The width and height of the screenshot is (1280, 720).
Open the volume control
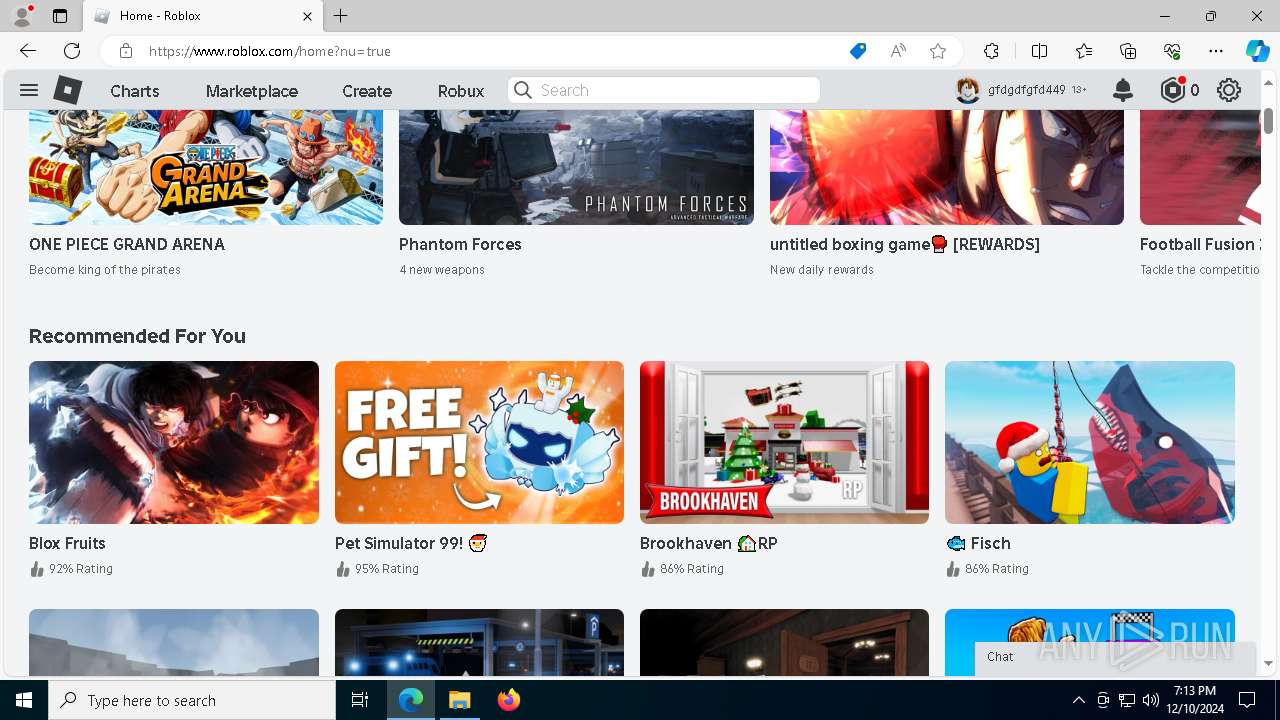click(1151, 700)
